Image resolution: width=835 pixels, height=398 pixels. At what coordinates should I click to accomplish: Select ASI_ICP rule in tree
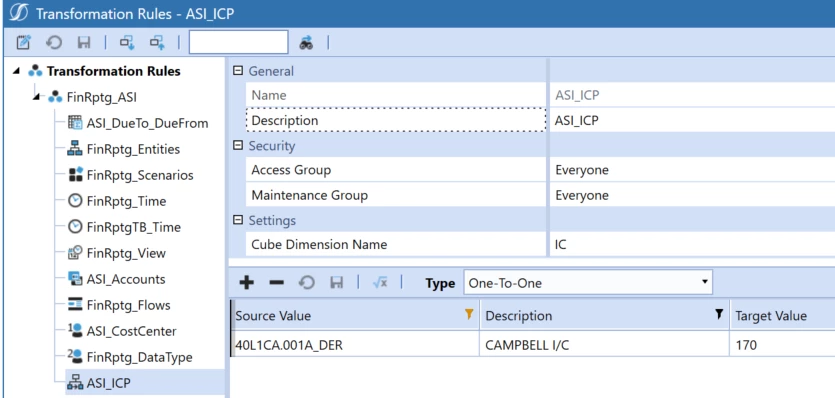109,383
